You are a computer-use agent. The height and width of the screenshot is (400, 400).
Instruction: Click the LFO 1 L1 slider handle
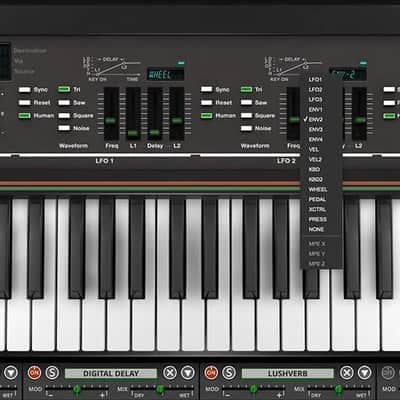tap(133, 133)
